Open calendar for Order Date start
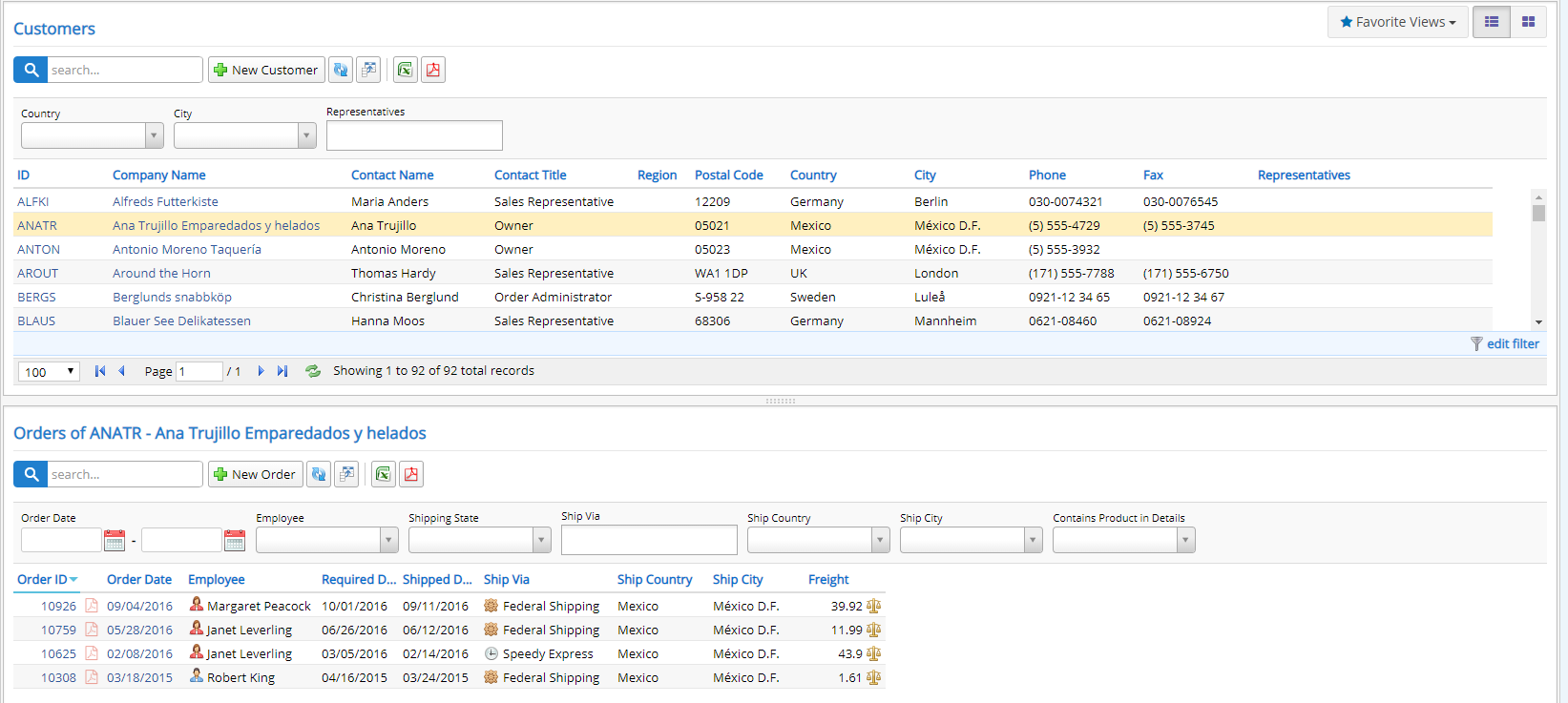Viewport: 1568px width, 703px height. (x=115, y=541)
